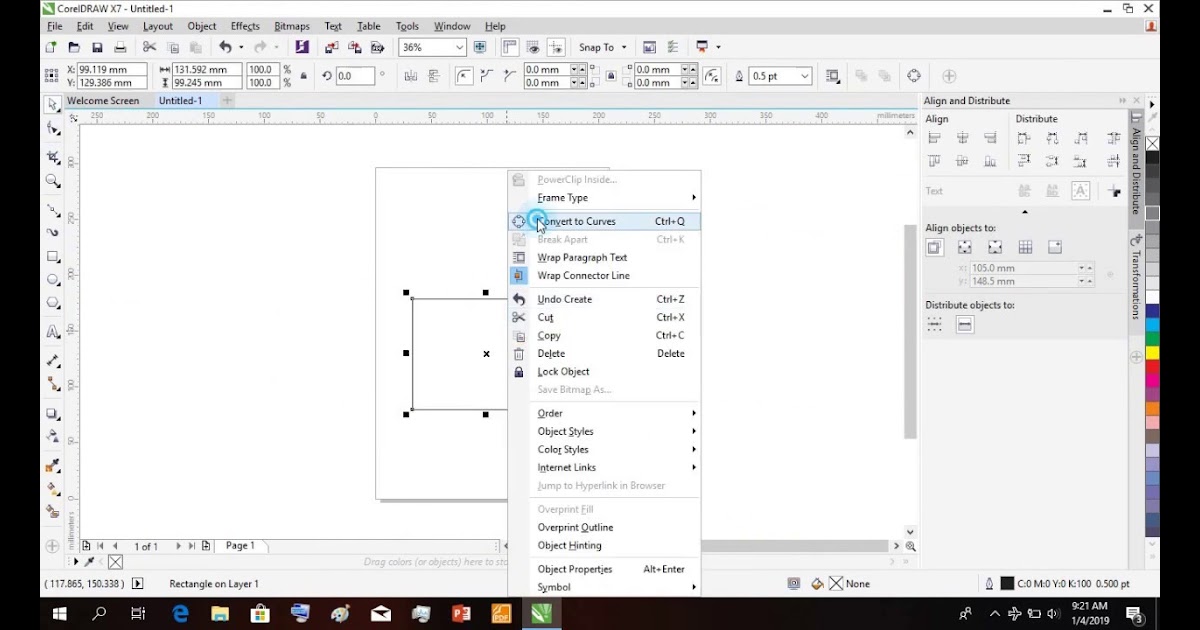Open the Bitmaps menu
This screenshot has height=630, width=1200.
(x=292, y=26)
